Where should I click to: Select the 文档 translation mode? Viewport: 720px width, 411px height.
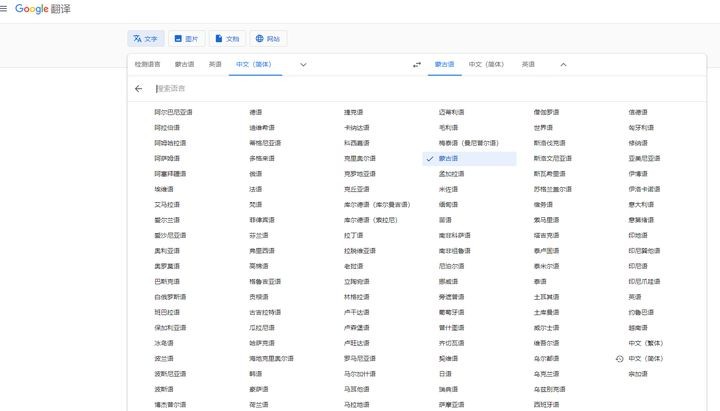point(227,39)
